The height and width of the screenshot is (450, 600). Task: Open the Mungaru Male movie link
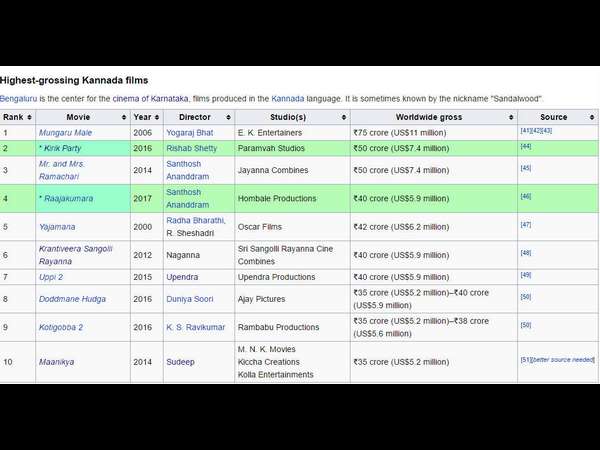point(65,133)
